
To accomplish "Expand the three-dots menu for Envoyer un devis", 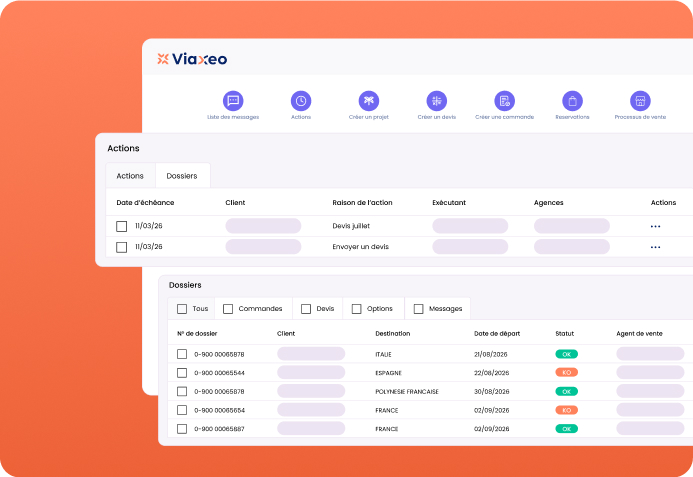I will 655,247.
